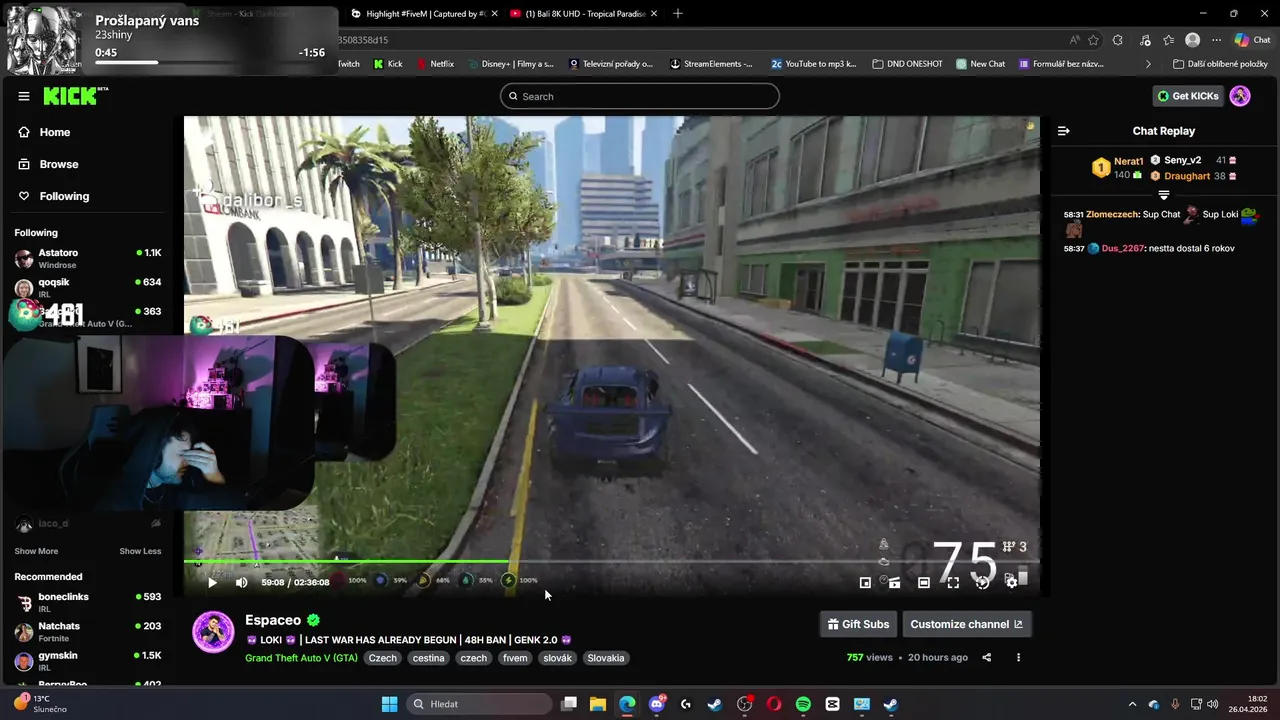Screen dimensions: 1280x720
Task: Seek on the video progress bar
Action: pos(611,561)
